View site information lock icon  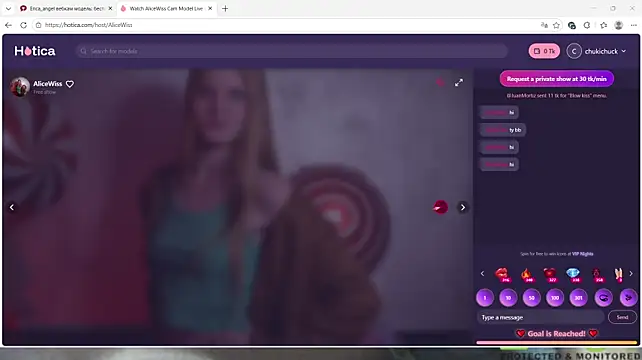[38, 25]
